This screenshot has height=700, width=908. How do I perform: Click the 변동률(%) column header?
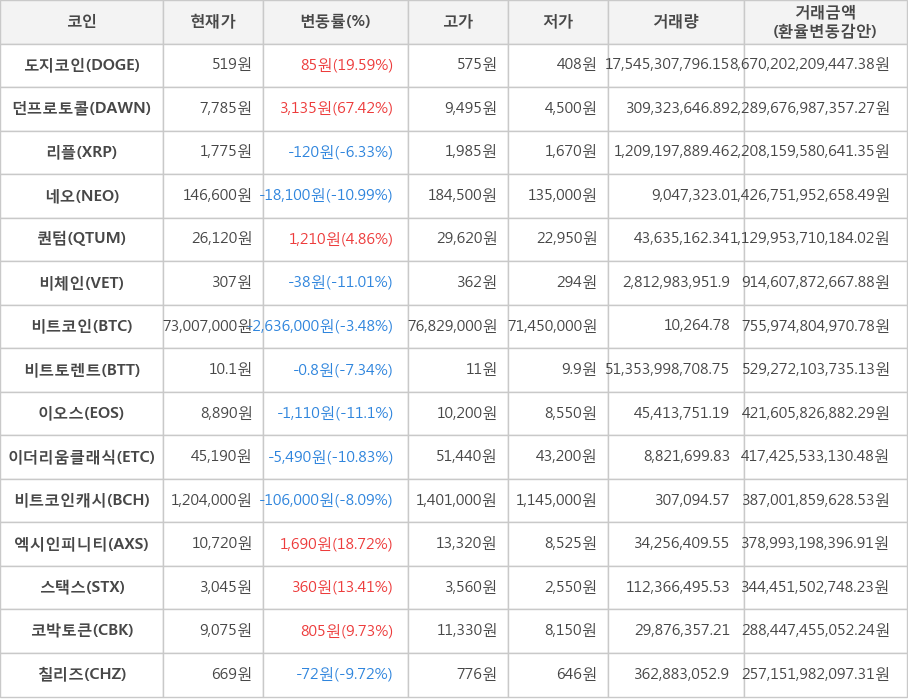335,22
